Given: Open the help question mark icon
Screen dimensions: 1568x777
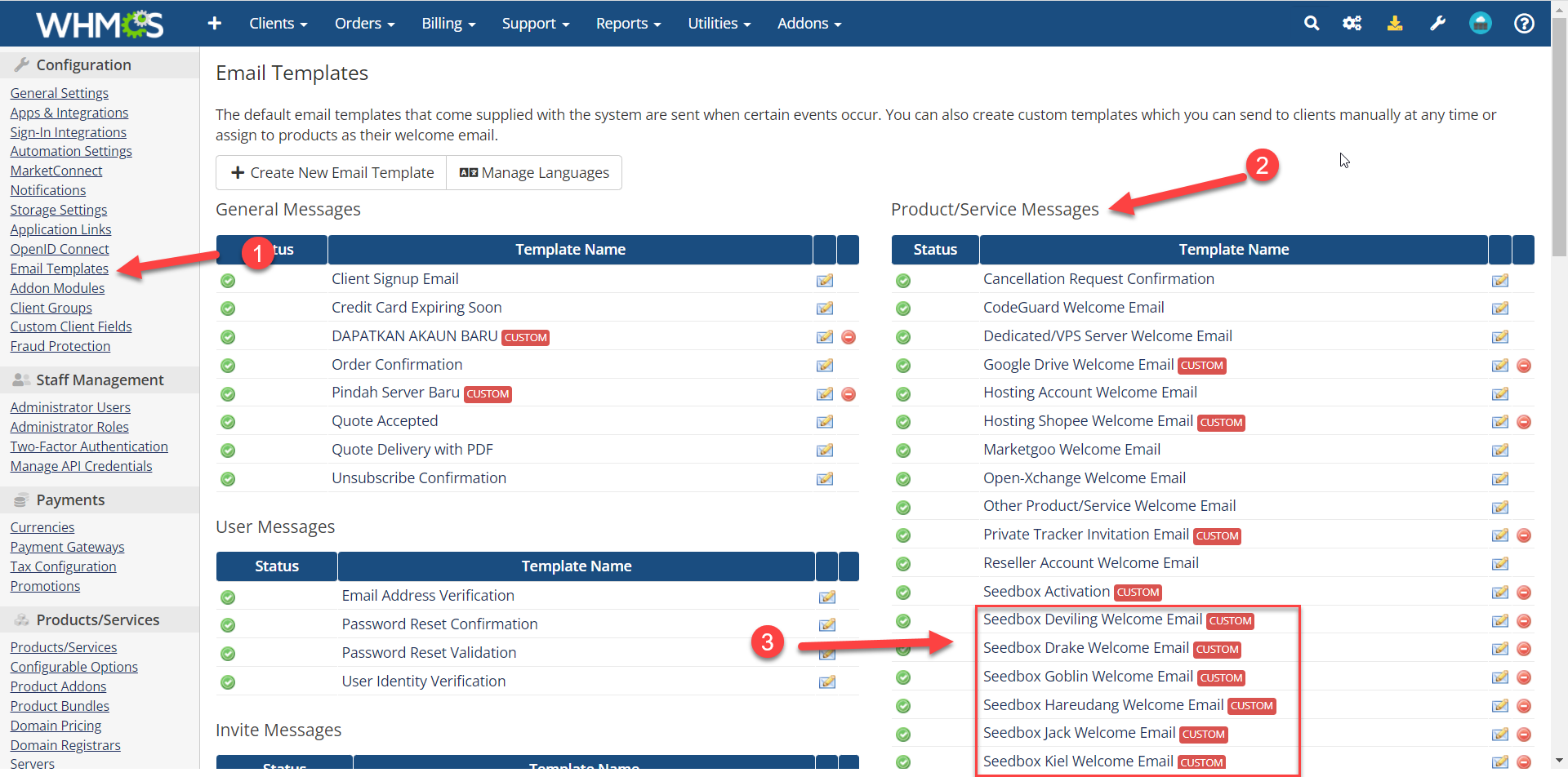Looking at the screenshot, I should pyautogui.click(x=1524, y=24).
